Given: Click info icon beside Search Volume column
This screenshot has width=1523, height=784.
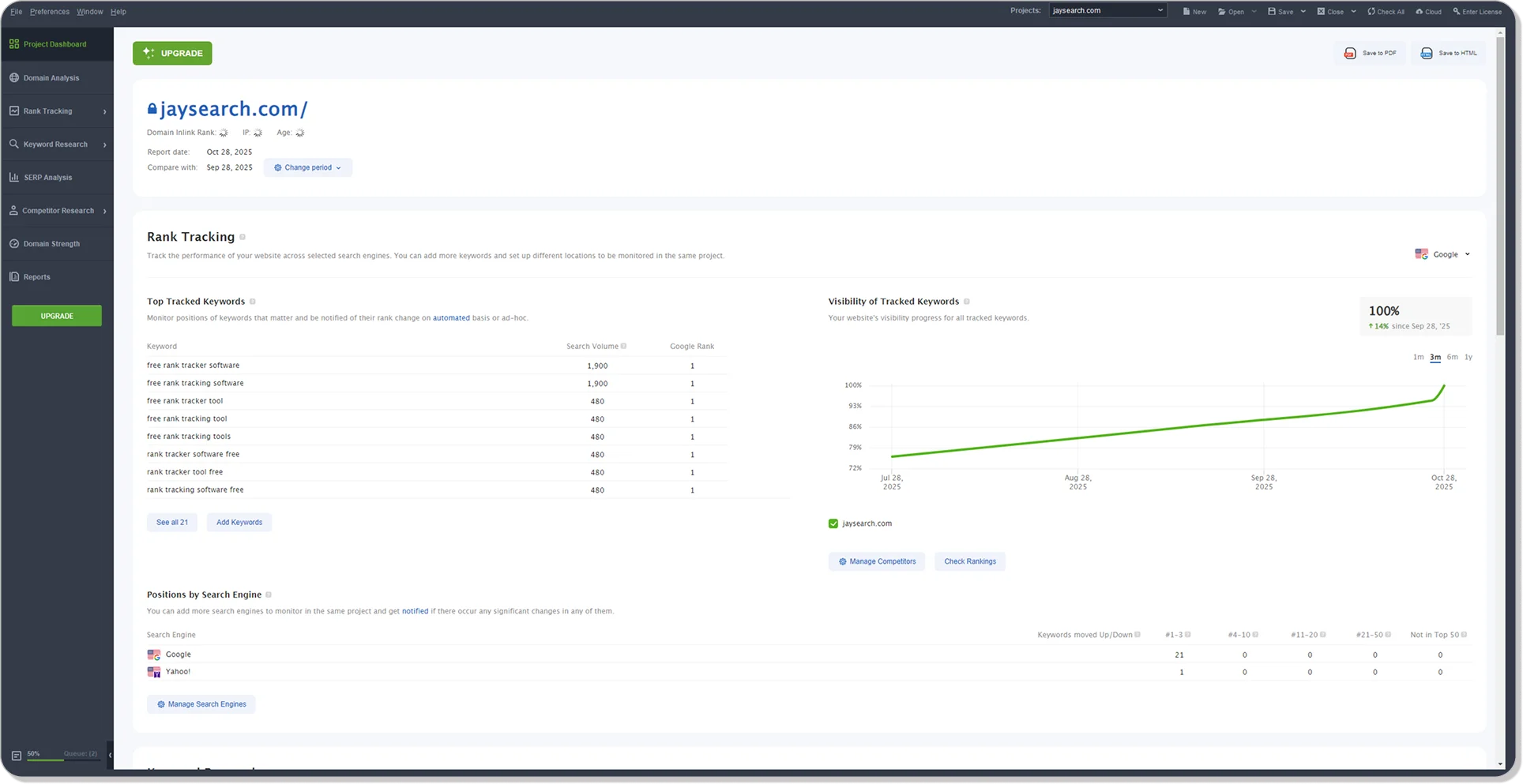Looking at the screenshot, I should [x=624, y=346].
